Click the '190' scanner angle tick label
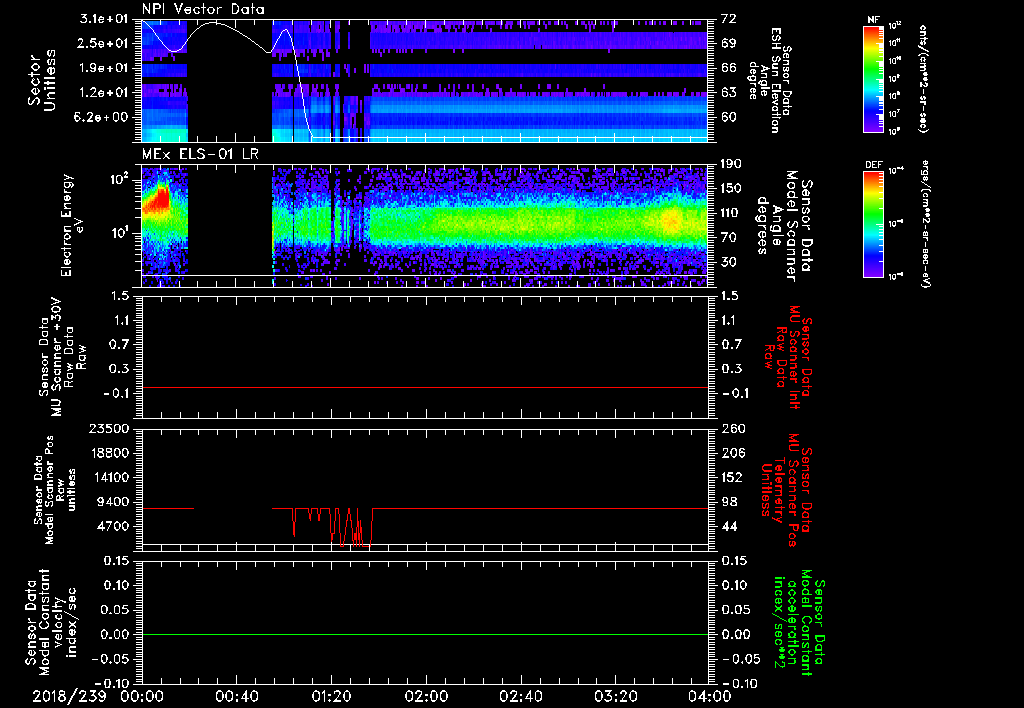Screen dimensions: 1024x708 (x=731, y=164)
